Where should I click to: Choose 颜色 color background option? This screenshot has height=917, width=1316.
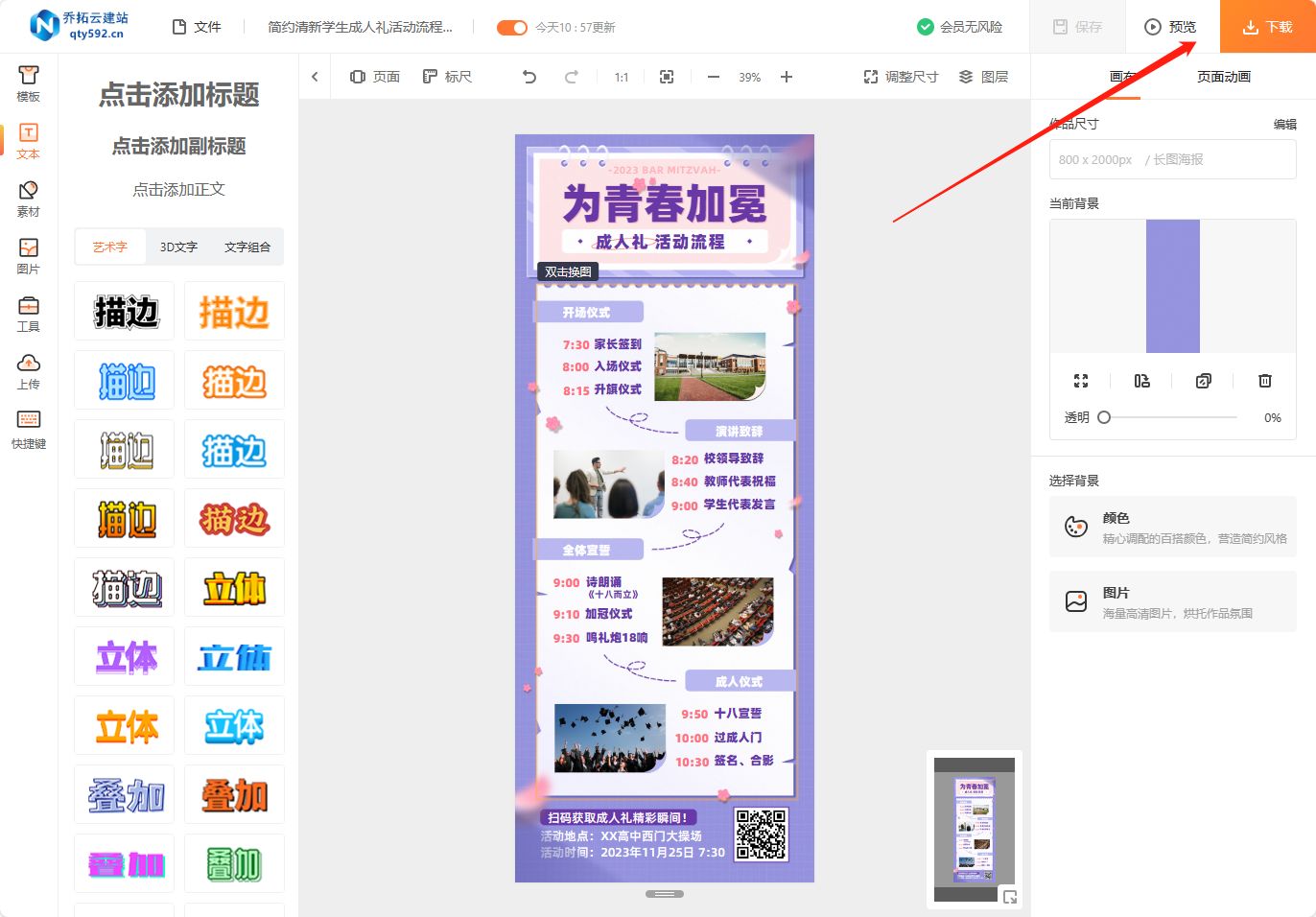(x=1173, y=527)
